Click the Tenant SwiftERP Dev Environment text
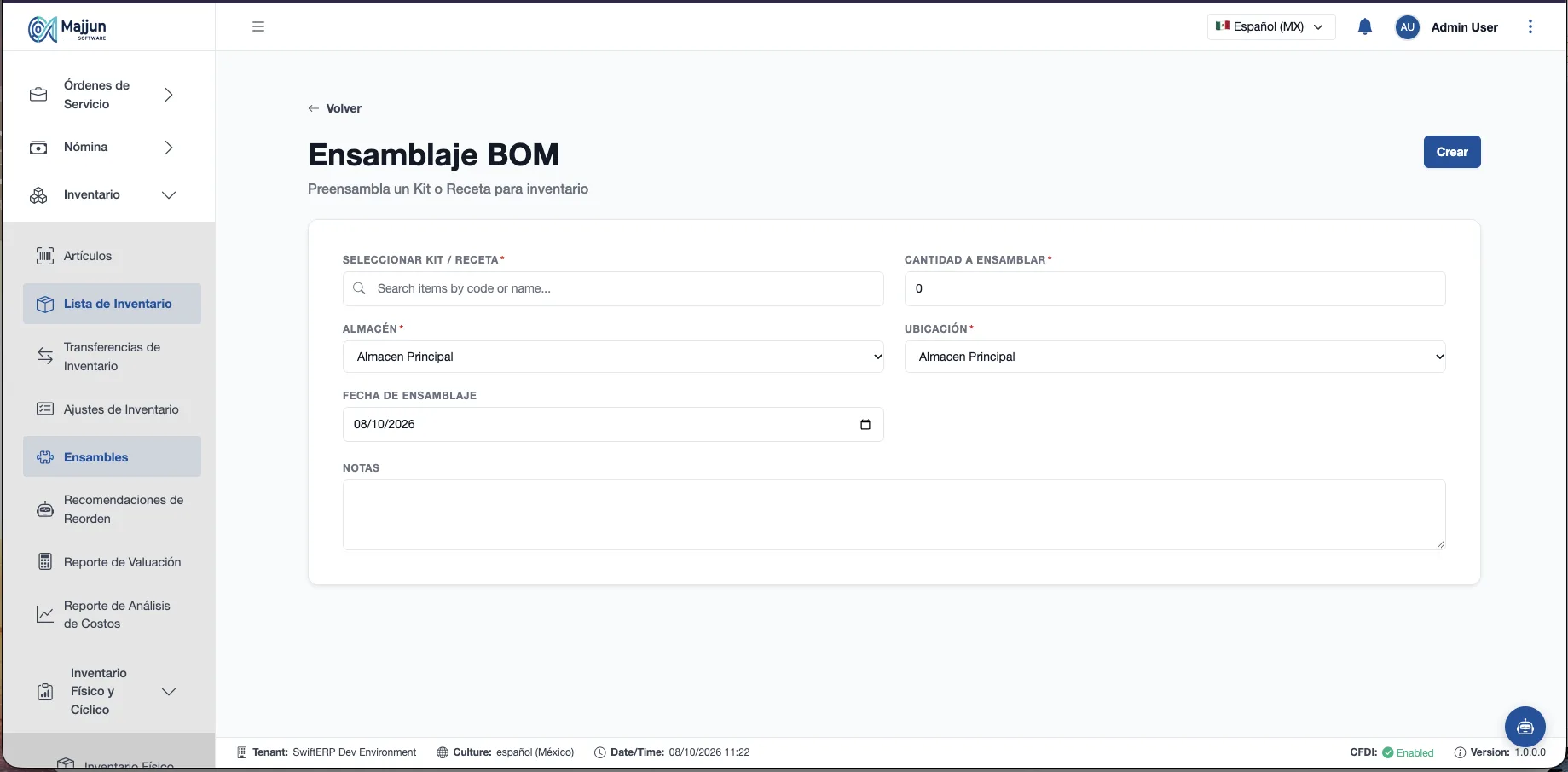The height and width of the screenshot is (772, 1568). click(x=334, y=752)
